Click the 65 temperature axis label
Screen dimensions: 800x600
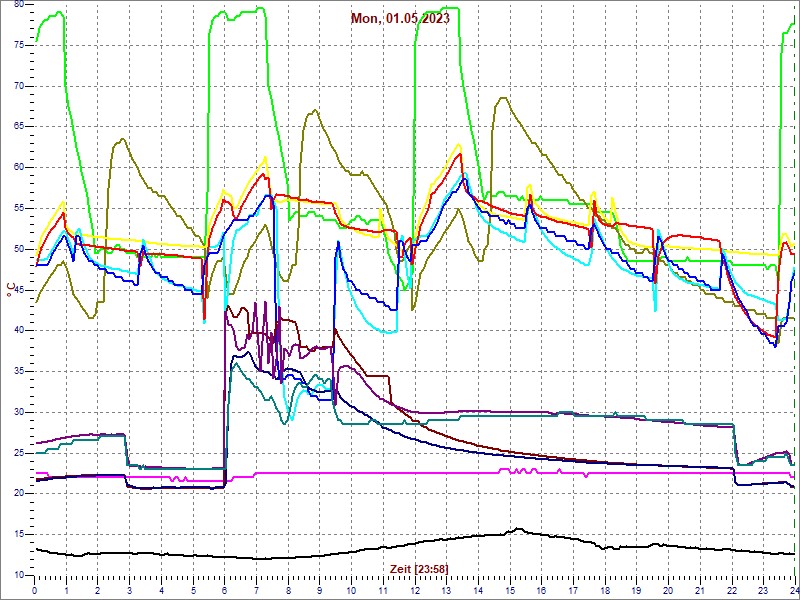tap(19, 127)
